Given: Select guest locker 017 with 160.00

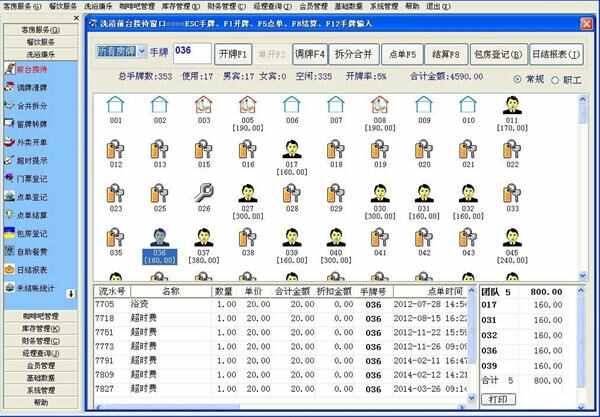Looking at the screenshot, I should [292, 158].
